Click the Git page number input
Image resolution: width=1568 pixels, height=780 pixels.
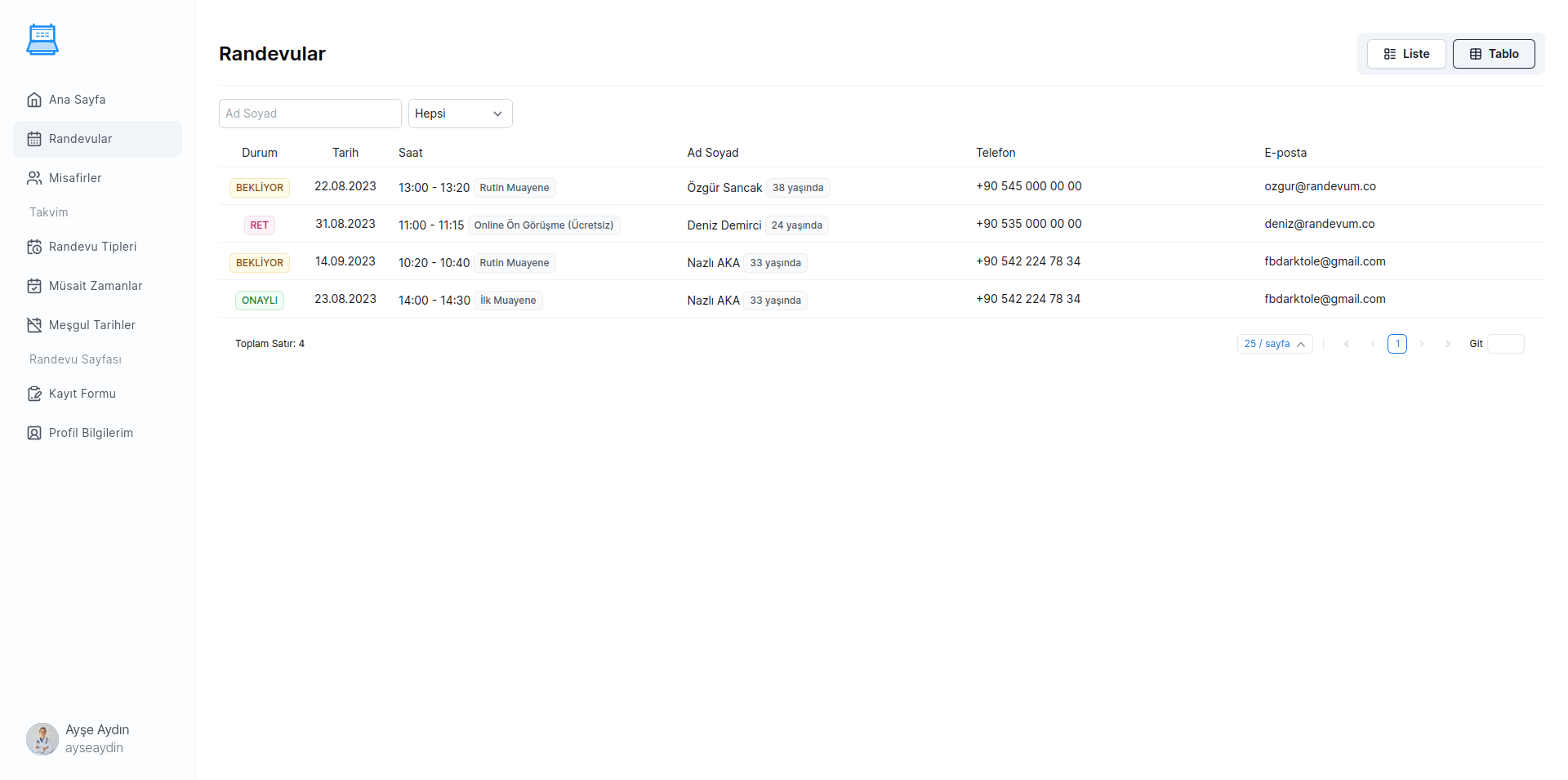[x=1506, y=344]
